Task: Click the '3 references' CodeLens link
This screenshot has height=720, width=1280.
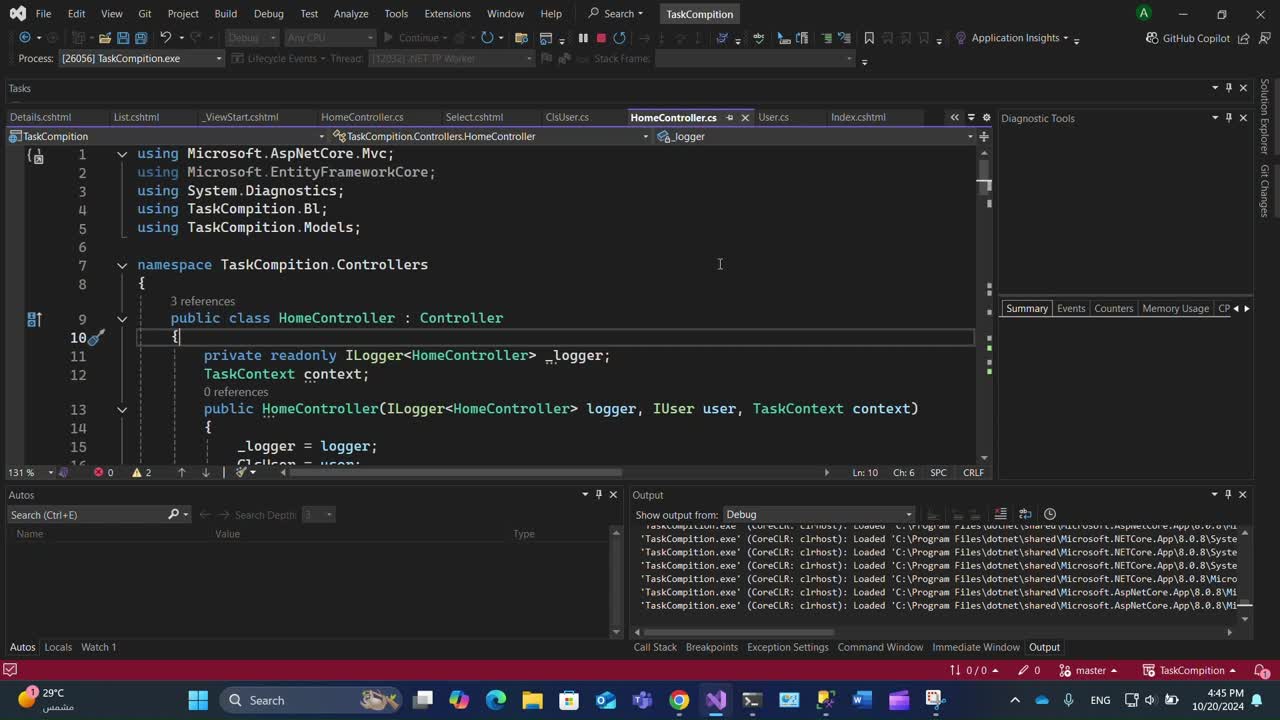Action: click(x=202, y=301)
